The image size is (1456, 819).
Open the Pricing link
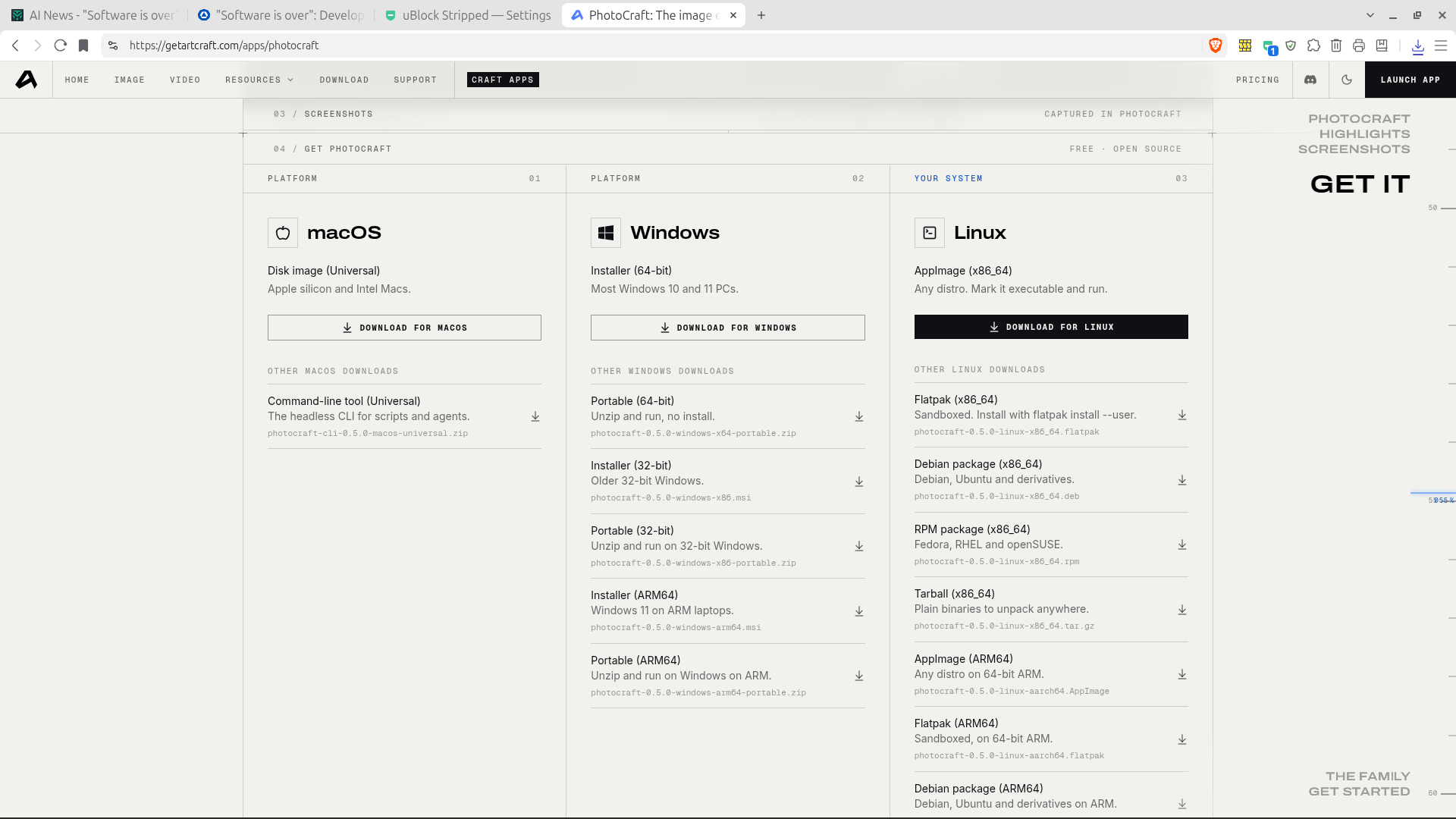[1257, 80]
